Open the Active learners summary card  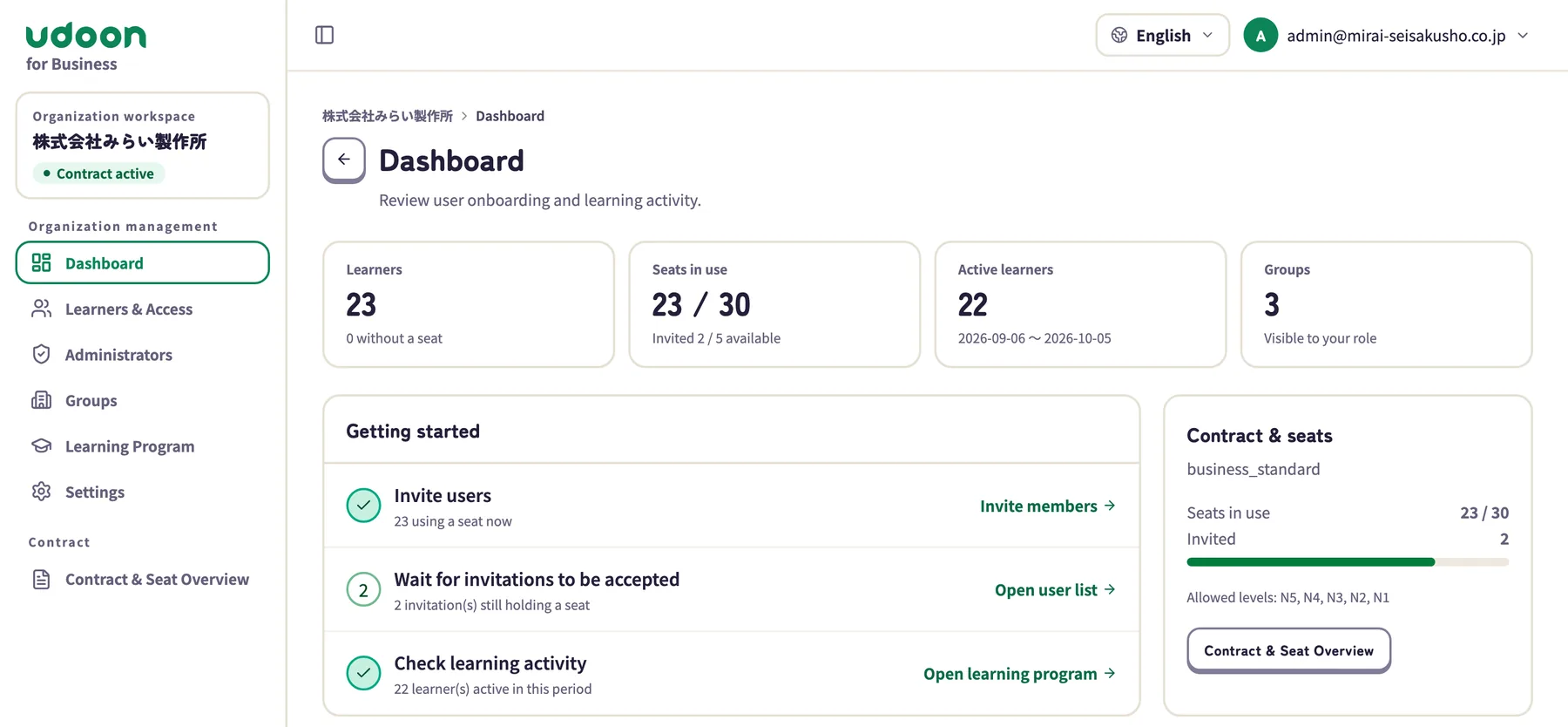click(1080, 304)
